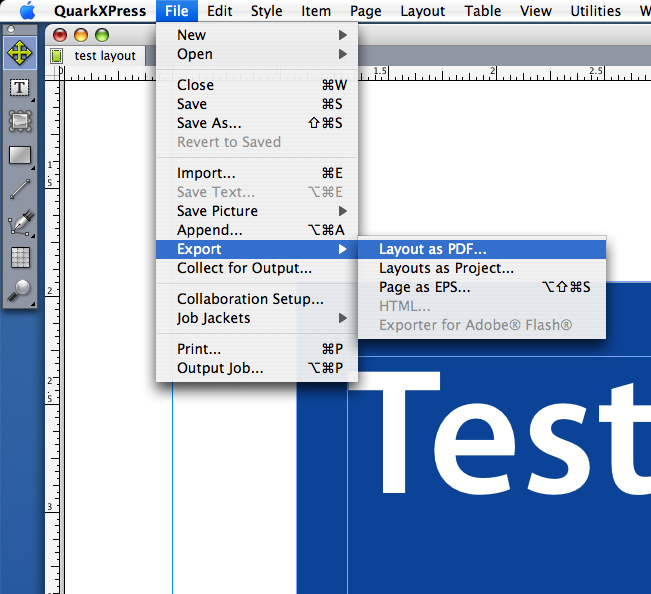Screen dimensions: 651x594
Task: Choose Save As... menu item
Action: [x=257, y=123]
